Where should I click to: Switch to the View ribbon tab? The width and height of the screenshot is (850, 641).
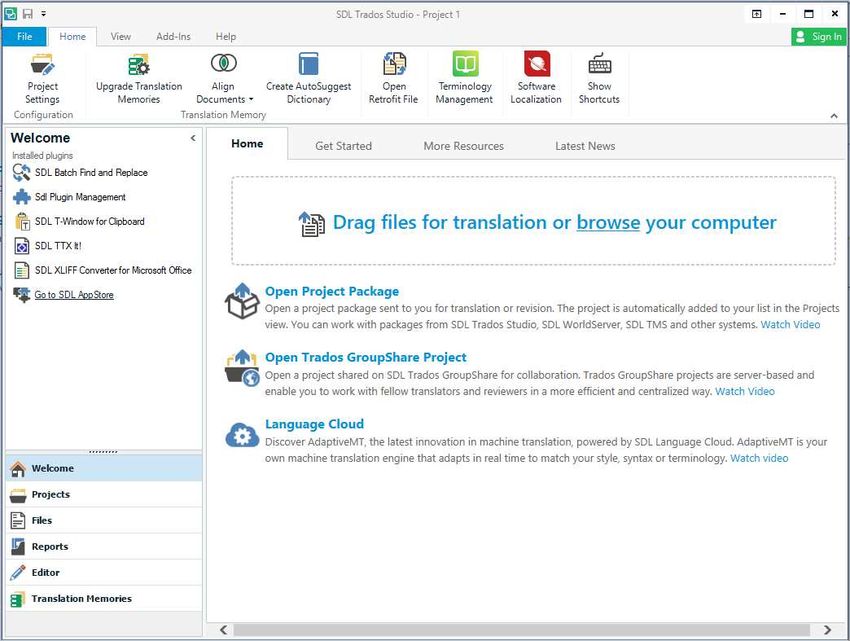pyautogui.click(x=120, y=36)
